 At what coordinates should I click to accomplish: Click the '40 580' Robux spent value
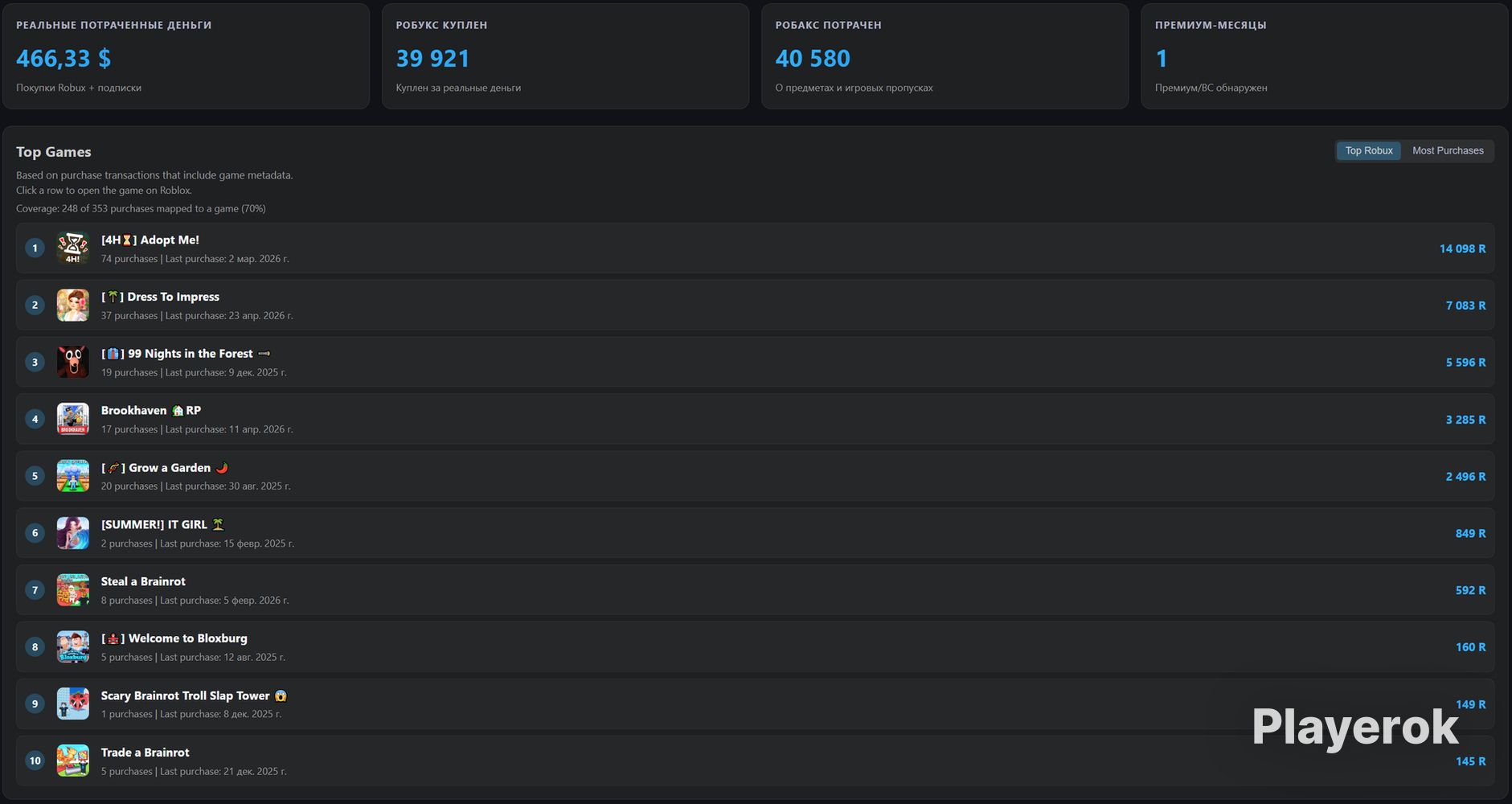tap(813, 58)
